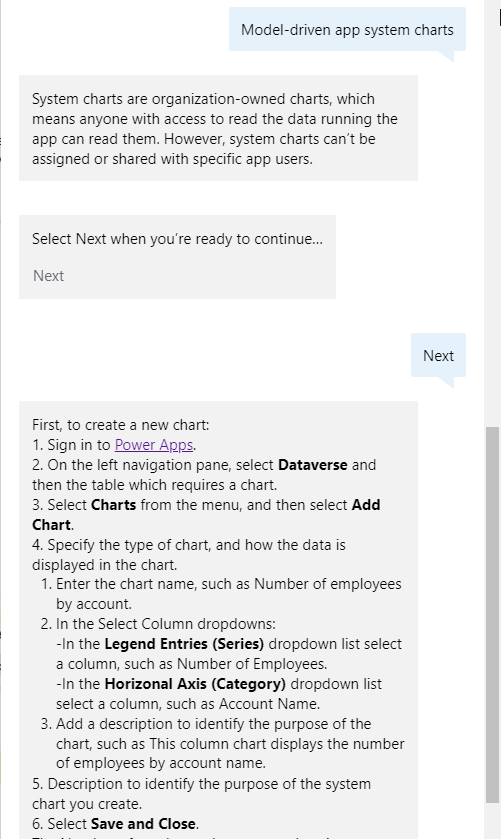Click the bold 'Dataverse' word
501x839 pixels.
click(313, 464)
